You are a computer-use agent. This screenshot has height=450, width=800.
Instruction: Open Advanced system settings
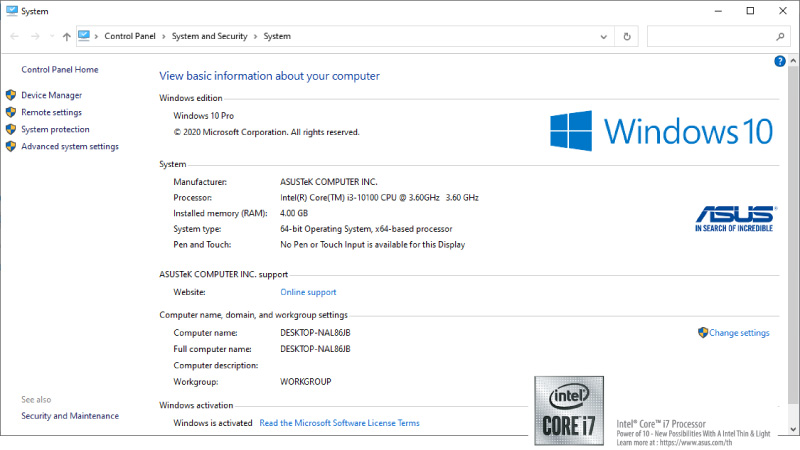click(69, 146)
